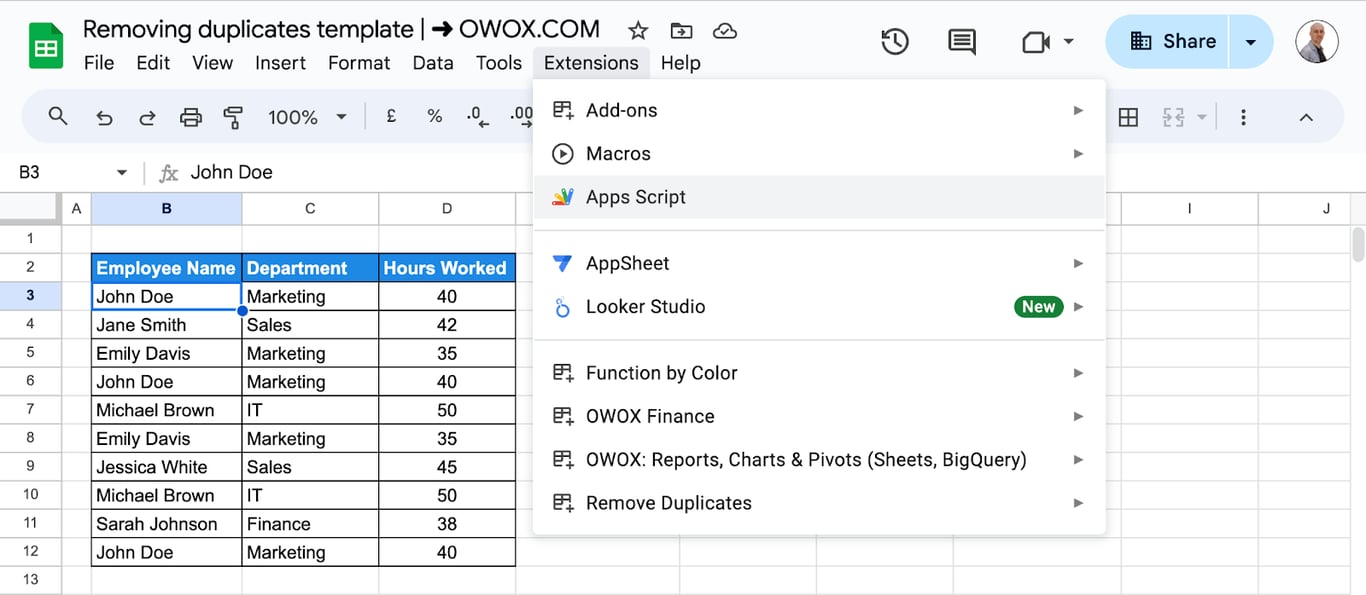Viewport: 1366px width, 595px height.
Task: Select the hours value 42 cell
Action: pyautogui.click(x=447, y=325)
